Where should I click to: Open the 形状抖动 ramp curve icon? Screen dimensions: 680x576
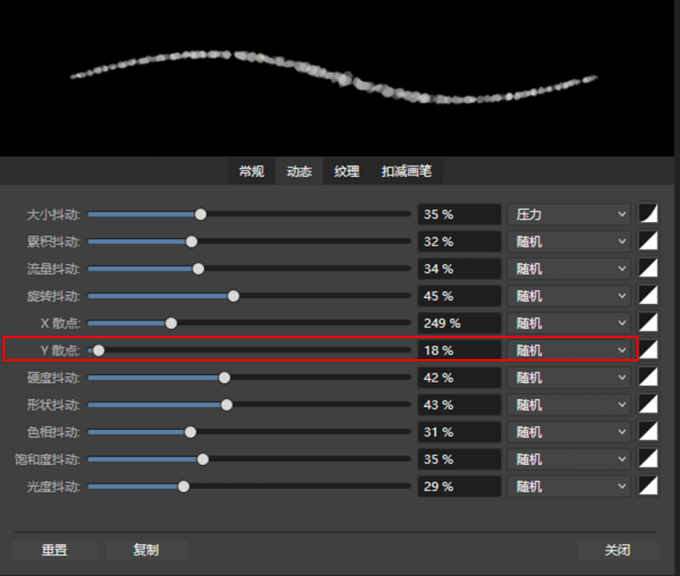click(x=649, y=404)
